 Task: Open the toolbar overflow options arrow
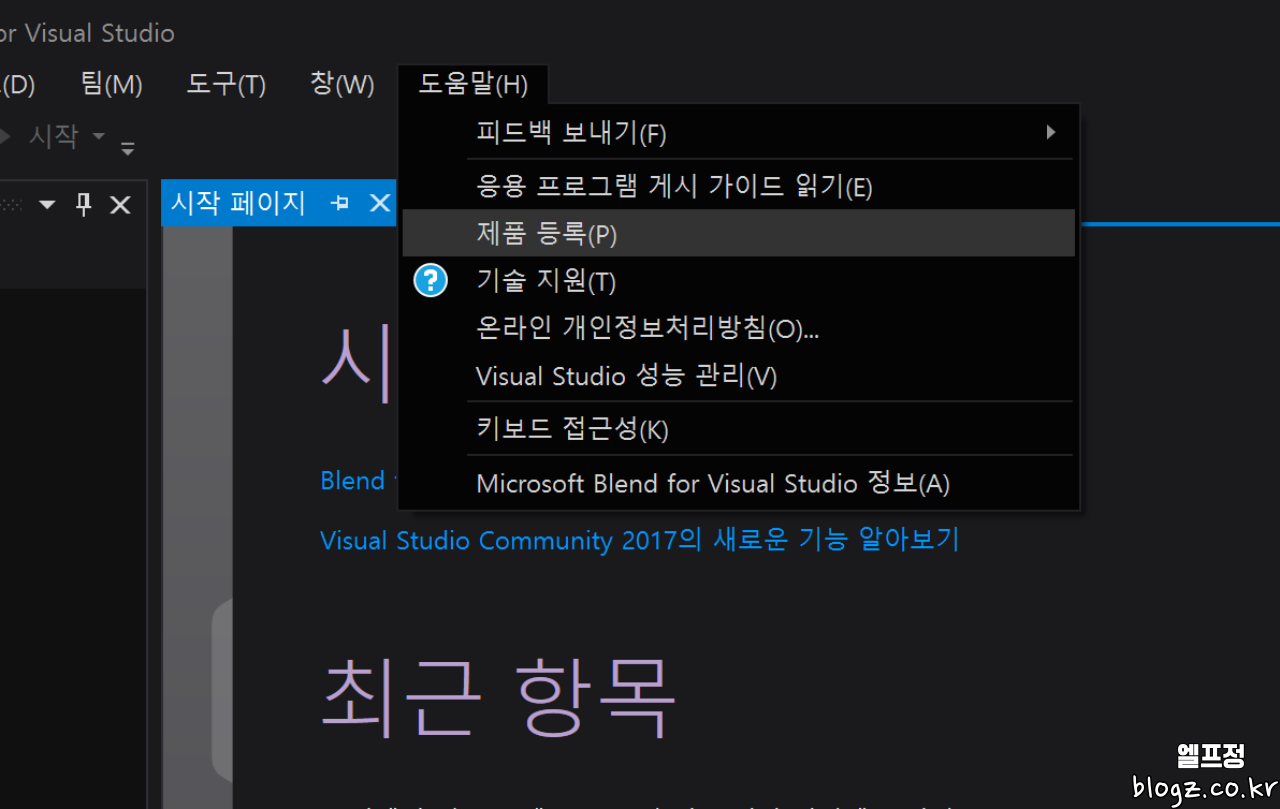128,149
